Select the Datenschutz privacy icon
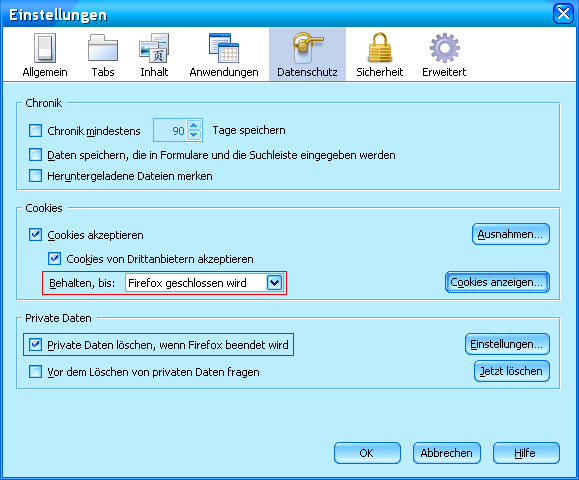This screenshot has height=480, width=579. pyautogui.click(x=307, y=48)
